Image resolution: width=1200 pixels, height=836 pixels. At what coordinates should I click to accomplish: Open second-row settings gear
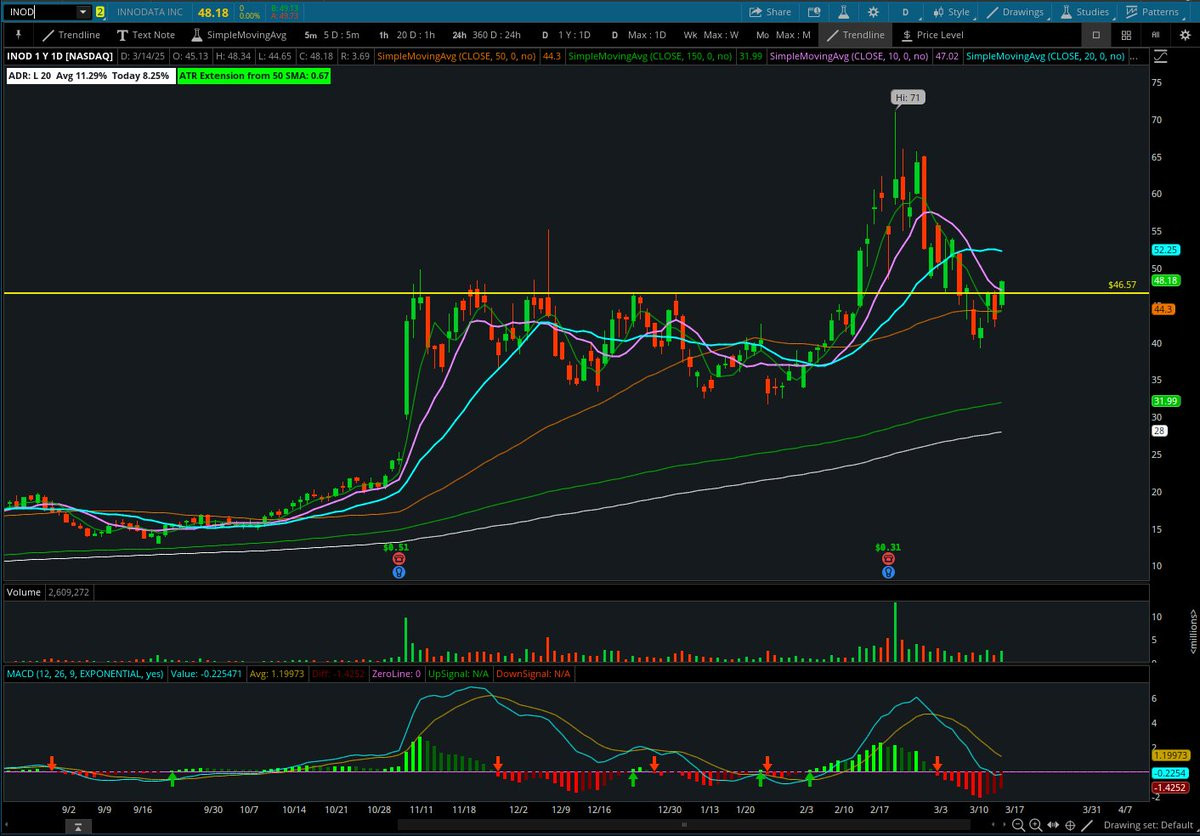[x=1184, y=35]
